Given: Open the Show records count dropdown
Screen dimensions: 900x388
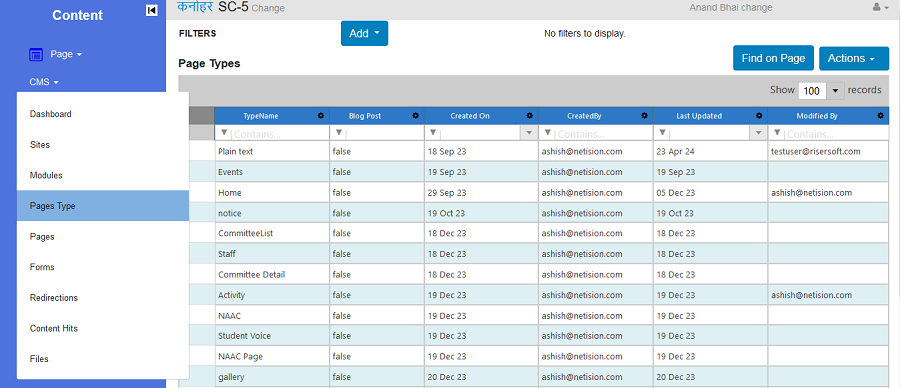Looking at the screenshot, I should click(x=835, y=91).
